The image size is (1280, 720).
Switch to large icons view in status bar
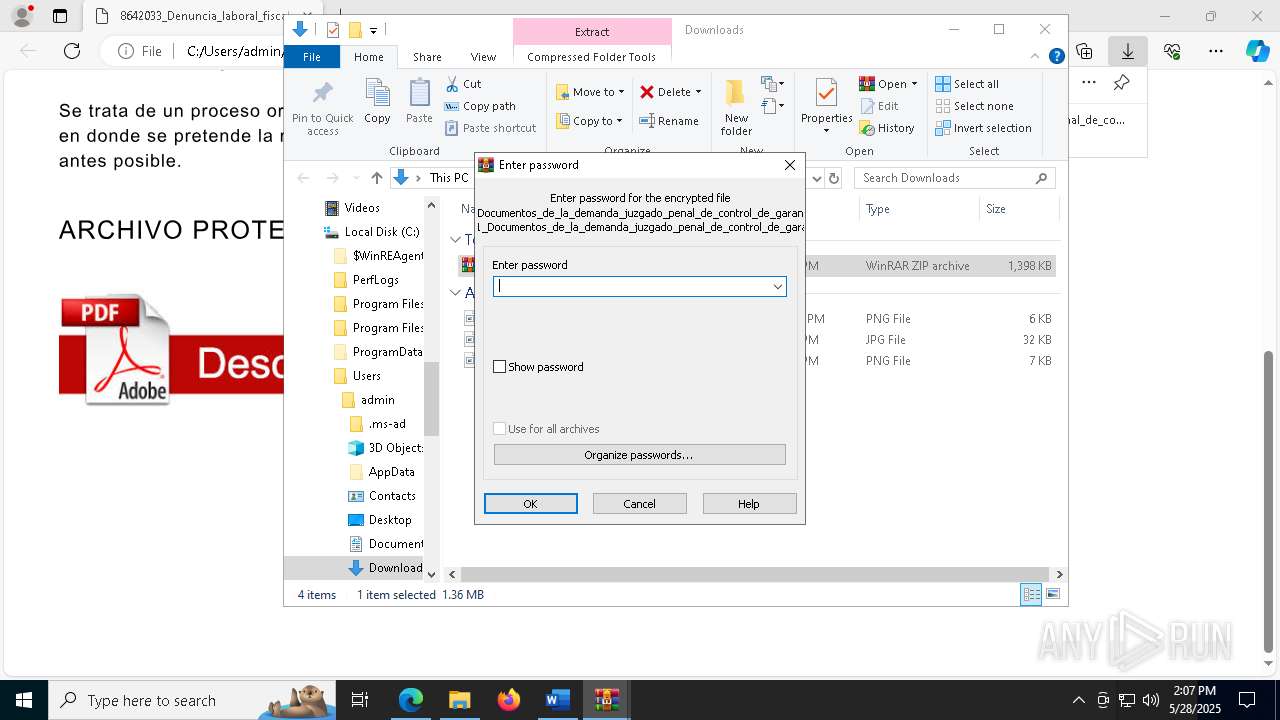[x=1052, y=594]
